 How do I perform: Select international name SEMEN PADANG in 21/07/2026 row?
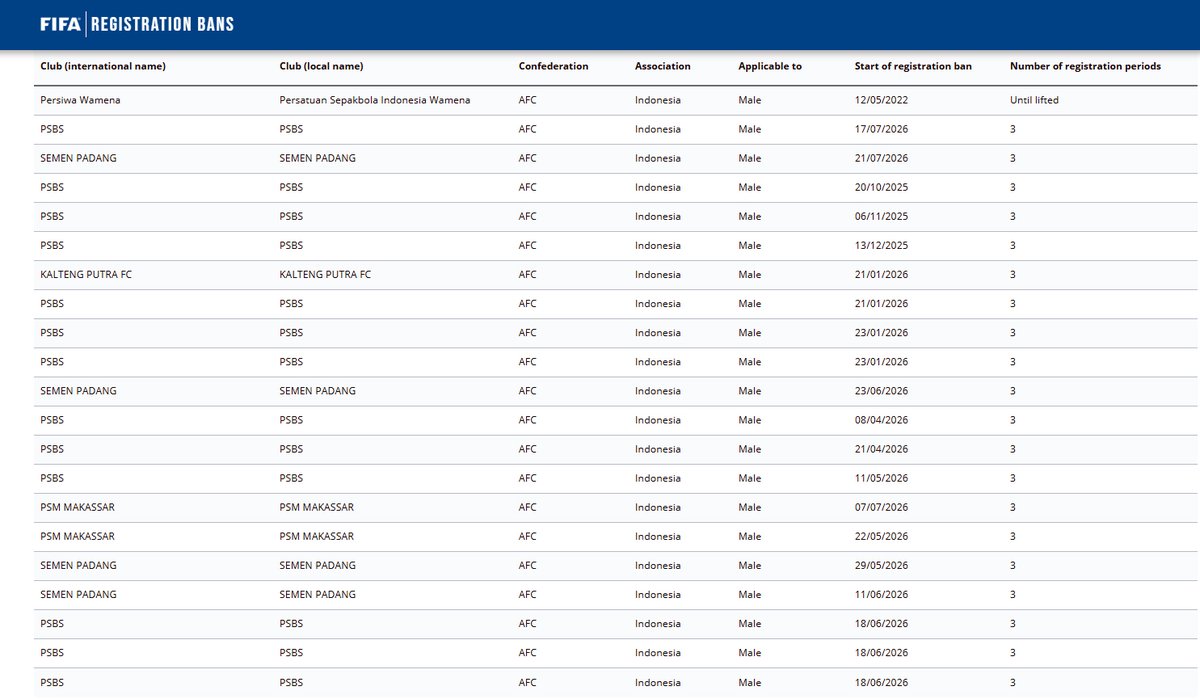click(x=78, y=158)
